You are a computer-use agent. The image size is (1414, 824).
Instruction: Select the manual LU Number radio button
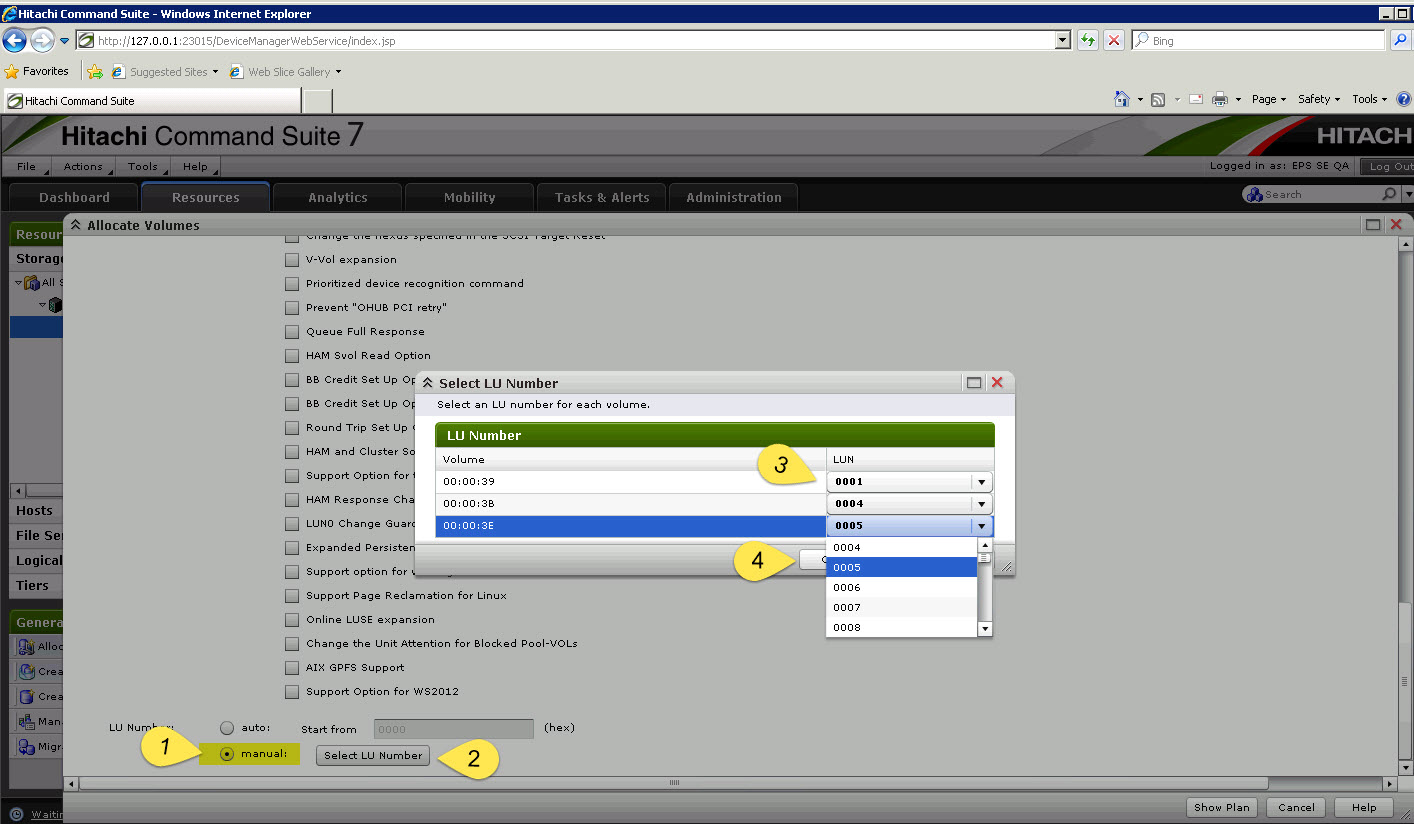[227, 754]
